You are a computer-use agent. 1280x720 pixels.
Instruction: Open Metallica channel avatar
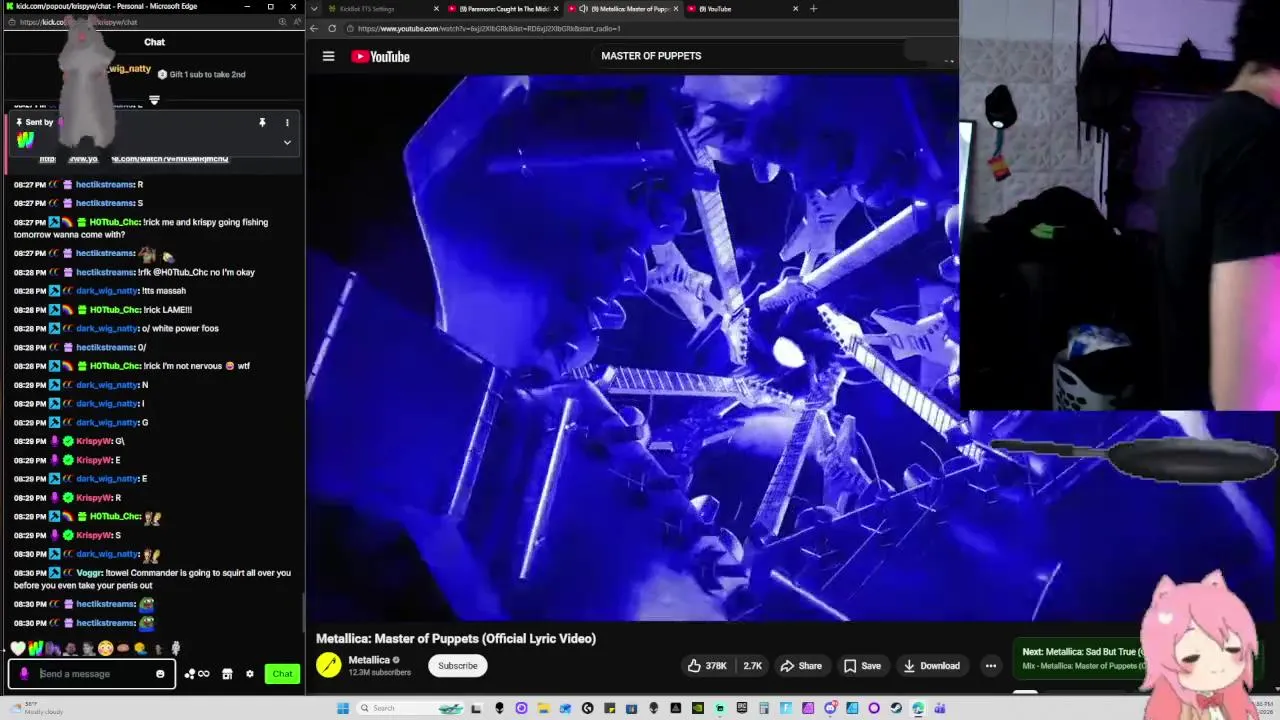(x=328, y=665)
